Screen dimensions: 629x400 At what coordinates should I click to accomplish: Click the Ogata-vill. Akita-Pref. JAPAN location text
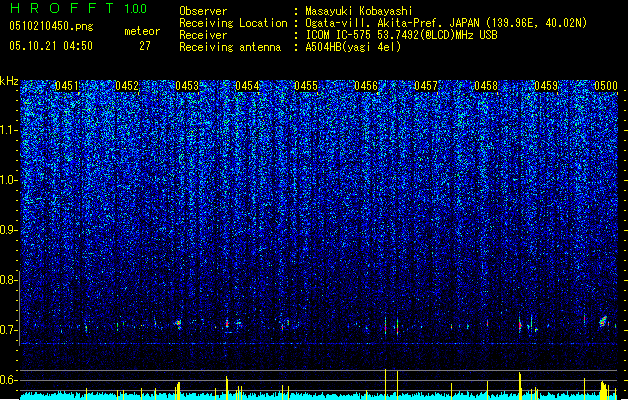pos(446,23)
